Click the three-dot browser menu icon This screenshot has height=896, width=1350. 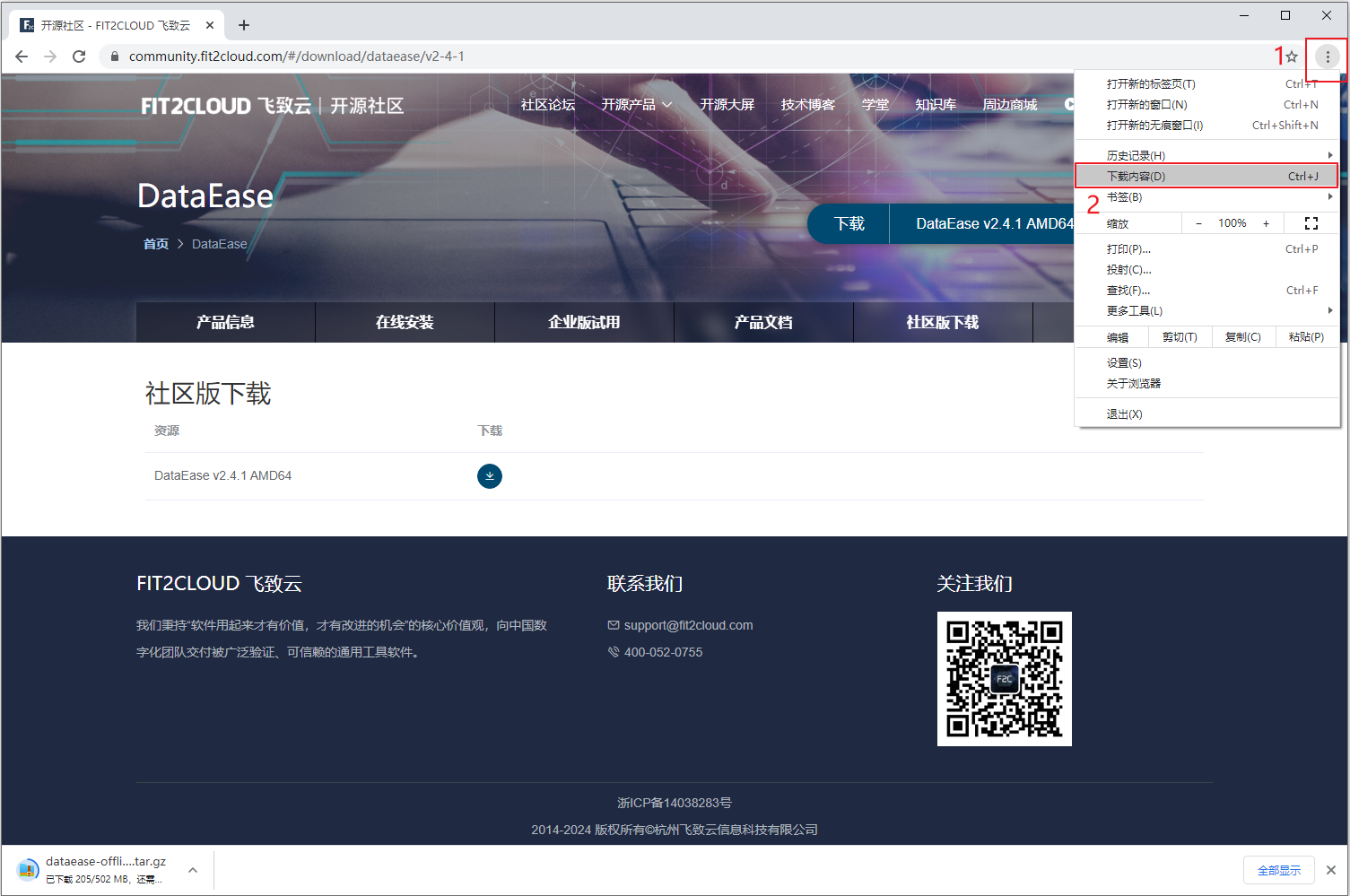(1328, 57)
